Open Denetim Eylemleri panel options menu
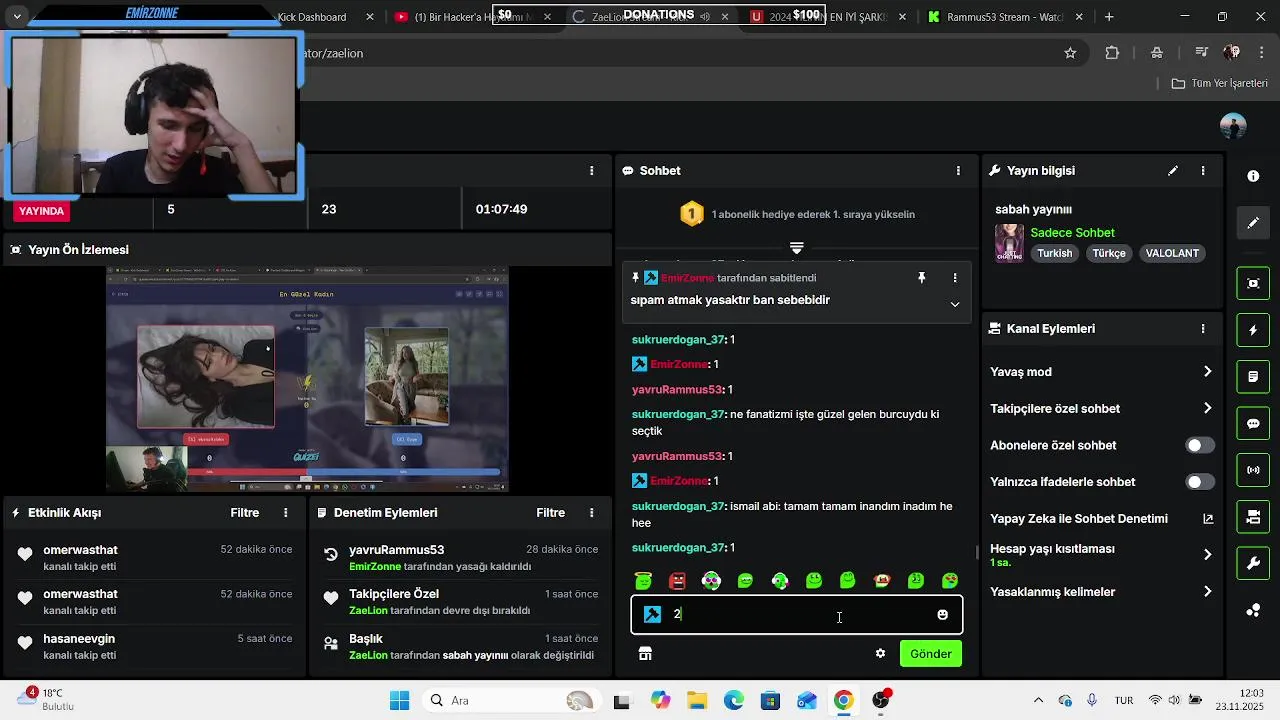 pyautogui.click(x=591, y=513)
